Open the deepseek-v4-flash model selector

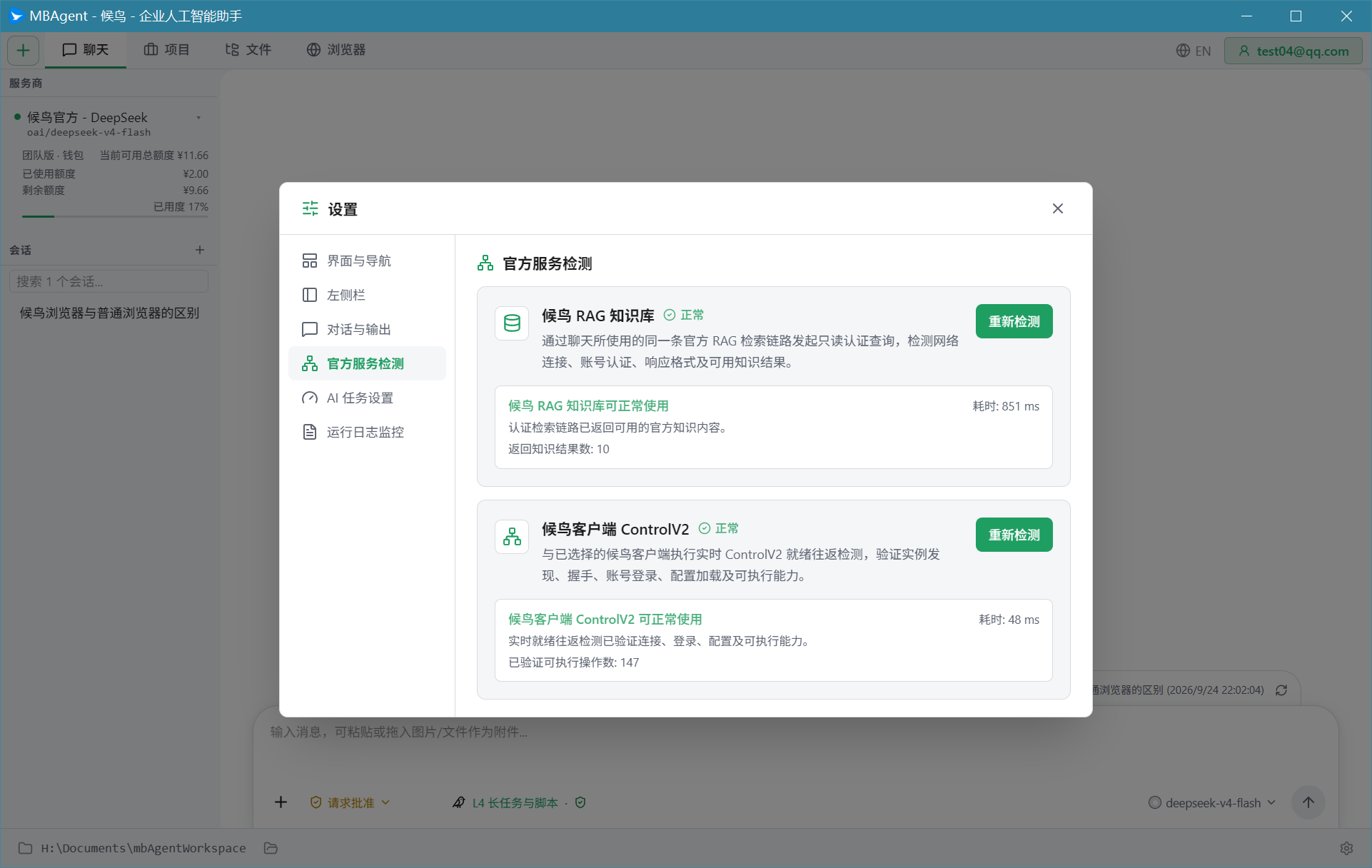[x=1212, y=803]
